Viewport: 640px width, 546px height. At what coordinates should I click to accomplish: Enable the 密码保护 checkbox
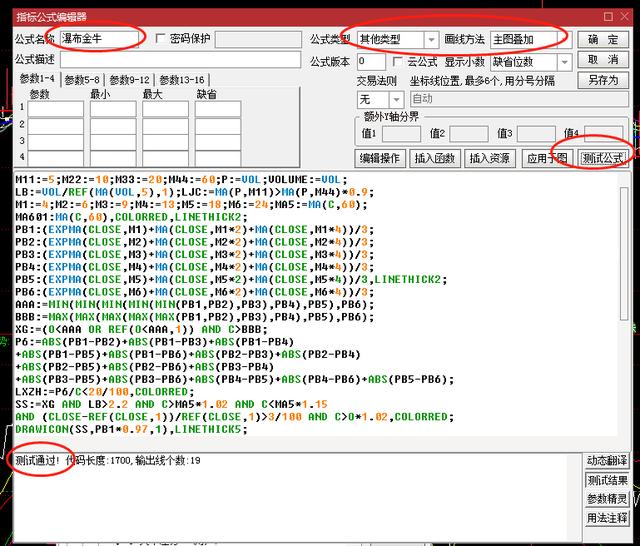[160, 39]
